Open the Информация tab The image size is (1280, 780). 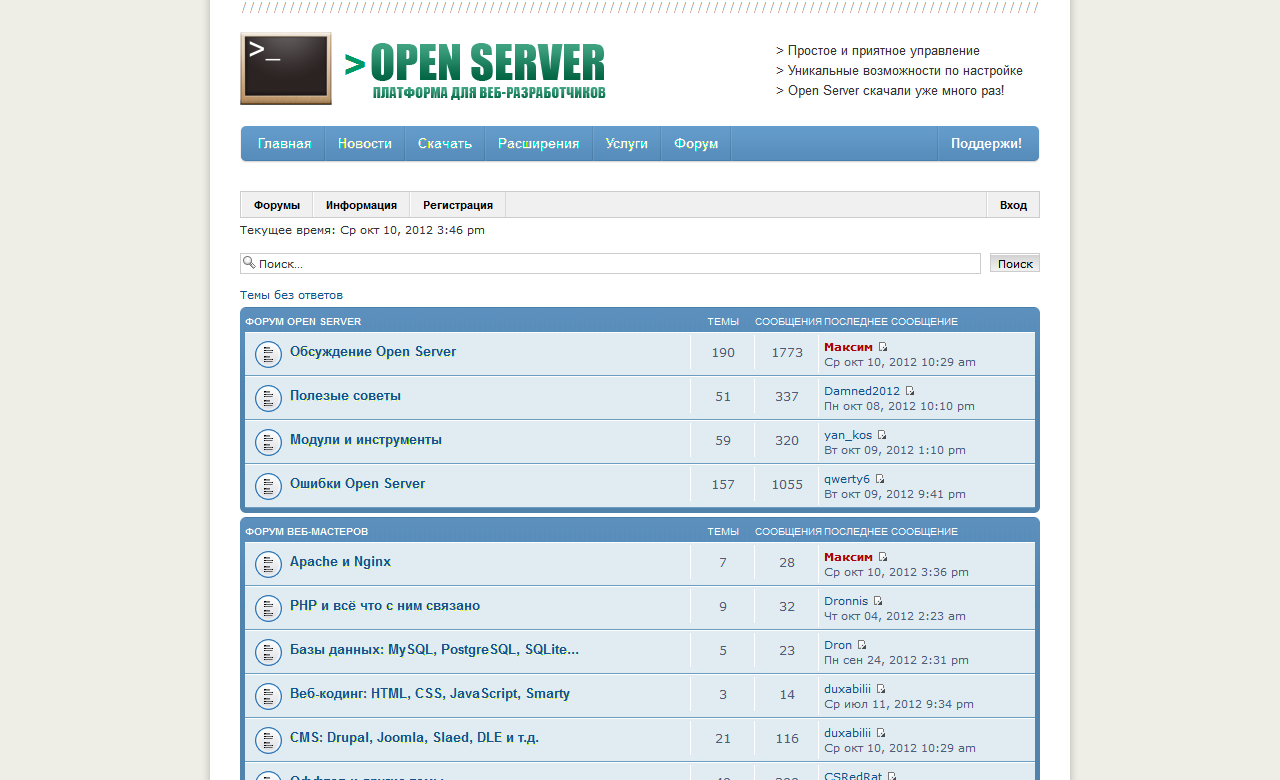point(361,205)
